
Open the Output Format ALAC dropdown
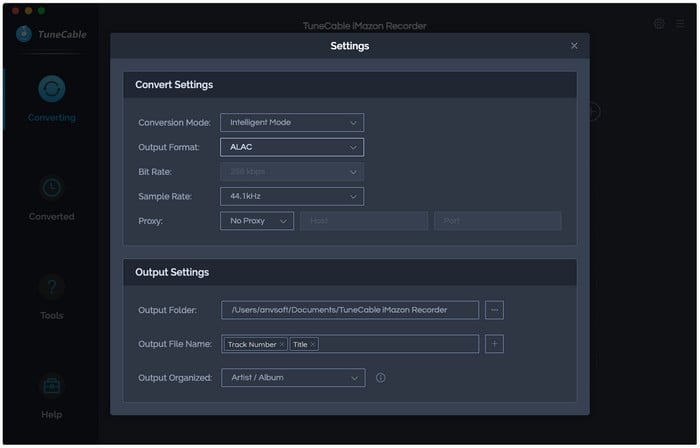tap(292, 147)
